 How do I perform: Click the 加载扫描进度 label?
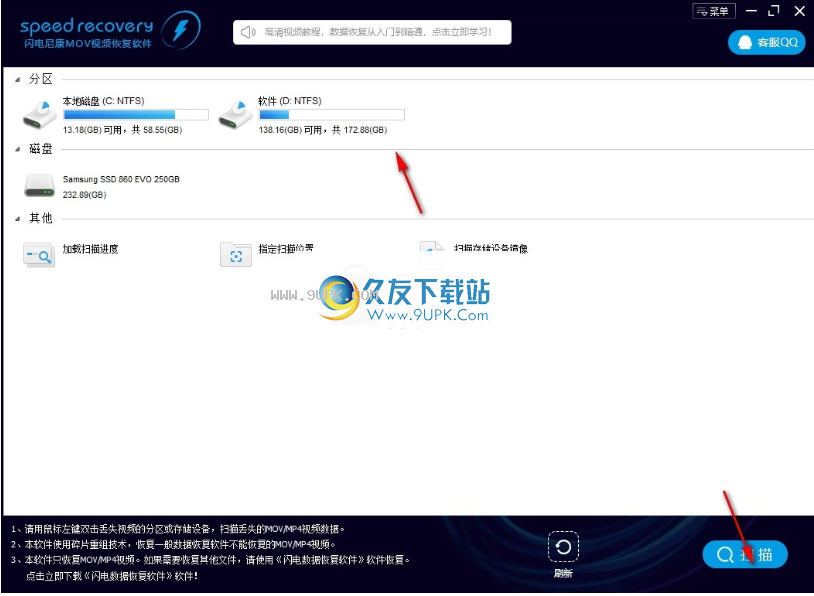pyautogui.click(x=90, y=249)
